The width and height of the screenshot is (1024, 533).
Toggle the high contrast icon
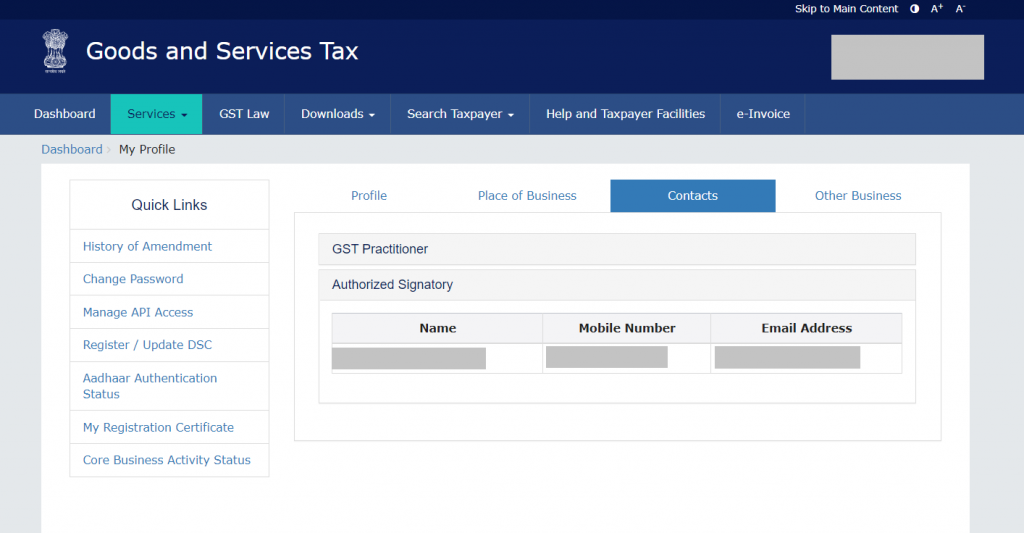(914, 8)
